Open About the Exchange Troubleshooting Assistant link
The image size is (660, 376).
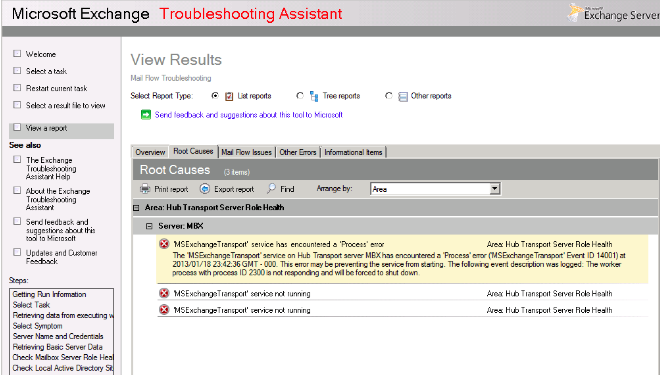coord(58,199)
